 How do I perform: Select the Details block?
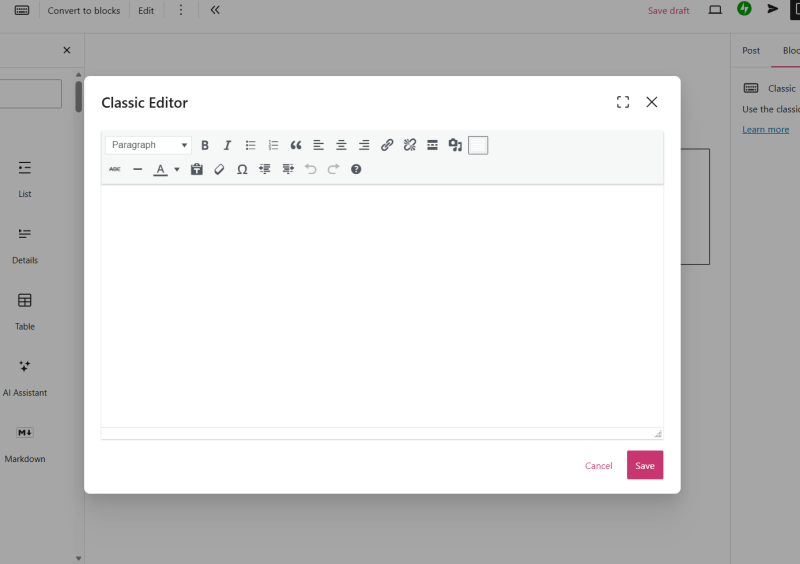[24, 246]
